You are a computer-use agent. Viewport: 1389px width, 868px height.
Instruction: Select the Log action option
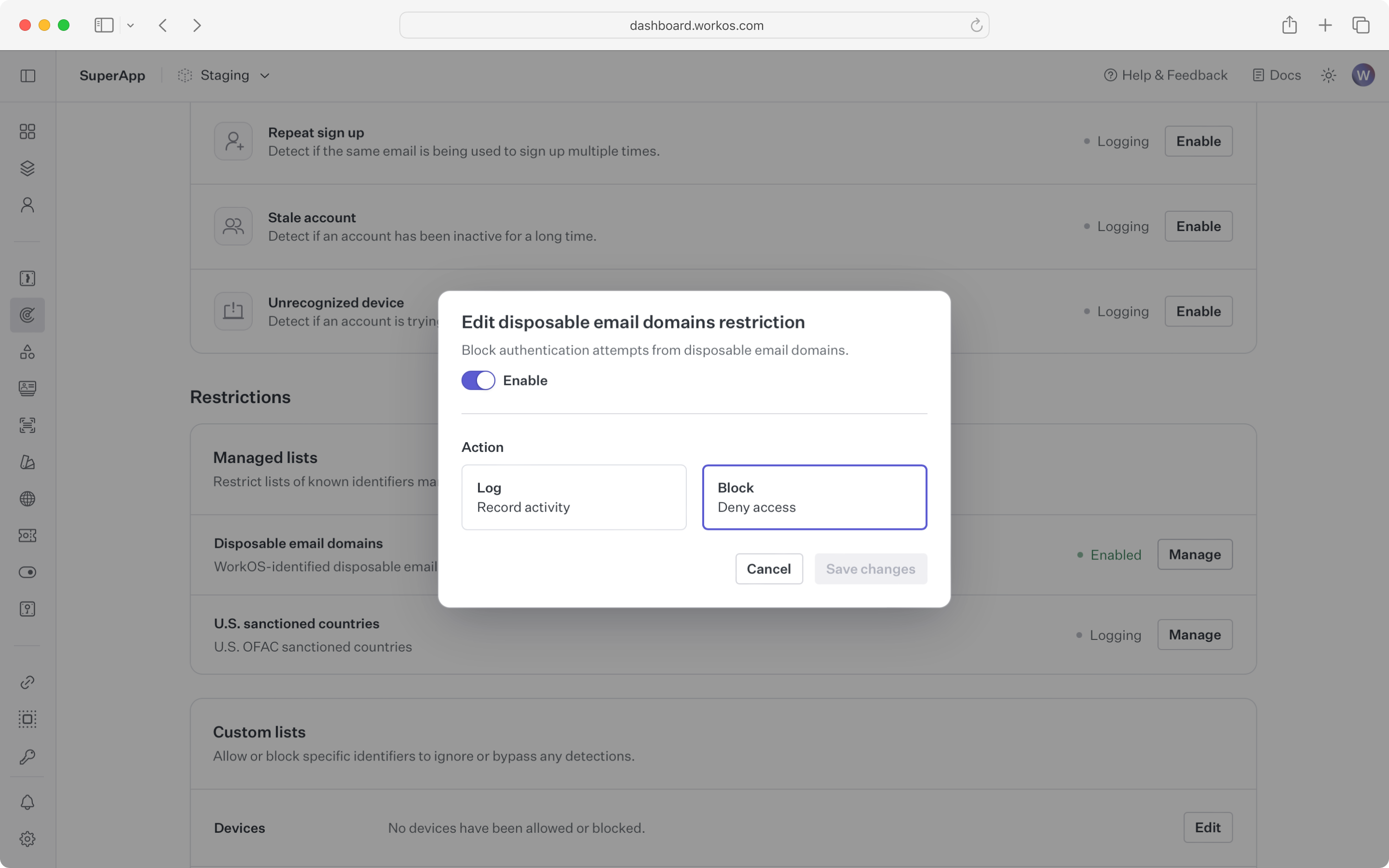[x=573, y=497]
